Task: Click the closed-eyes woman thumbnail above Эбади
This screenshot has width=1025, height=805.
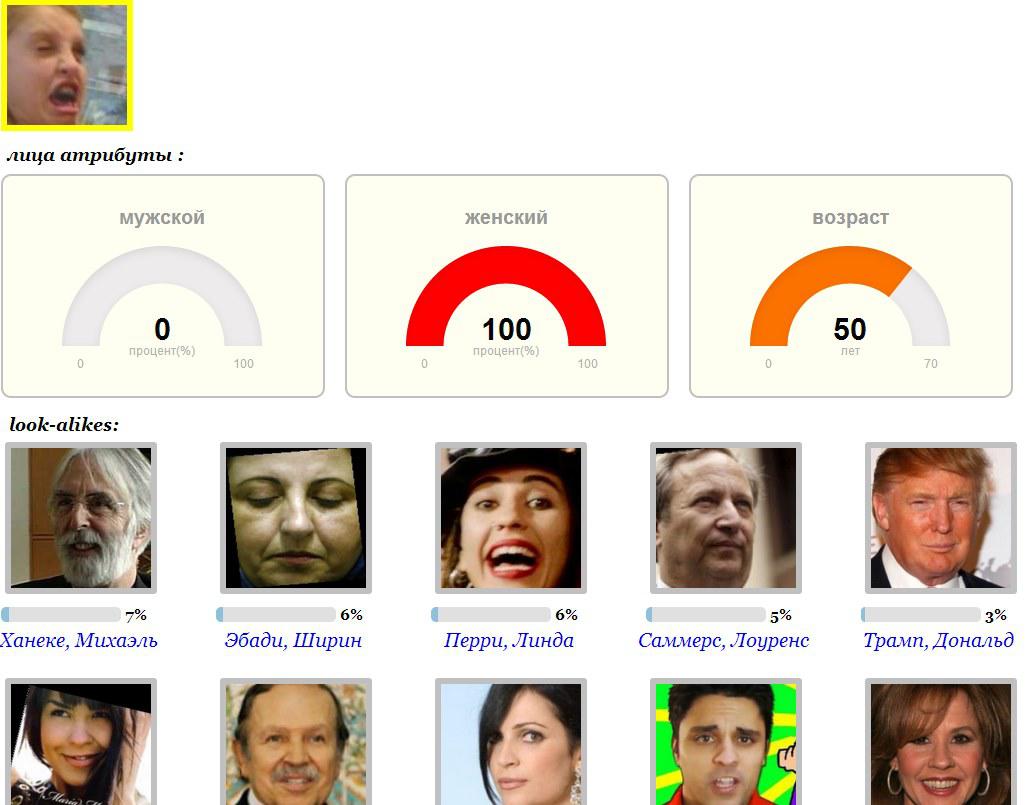Action: [x=296, y=518]
